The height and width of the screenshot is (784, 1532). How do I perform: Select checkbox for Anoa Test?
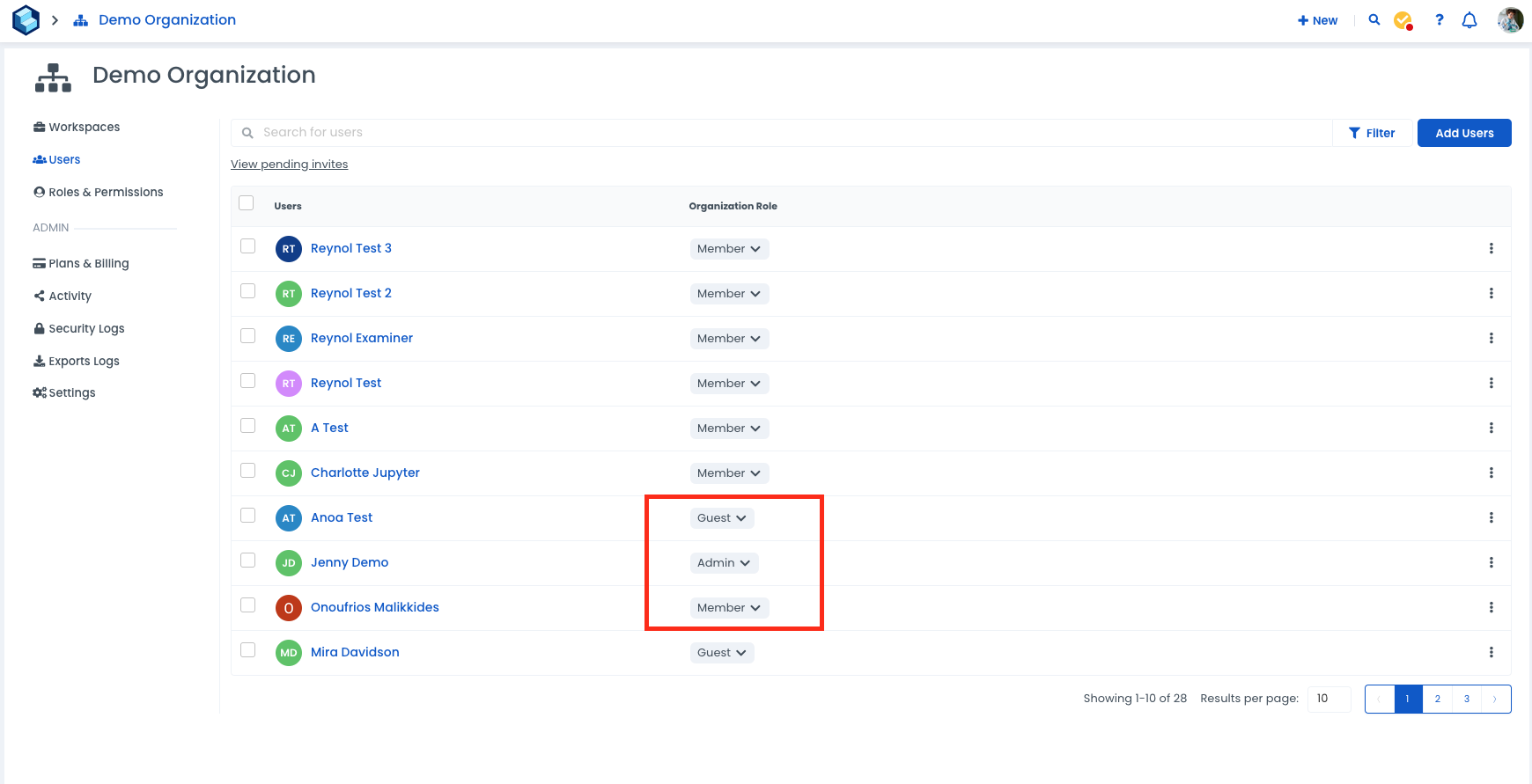[x=248, y=516]
